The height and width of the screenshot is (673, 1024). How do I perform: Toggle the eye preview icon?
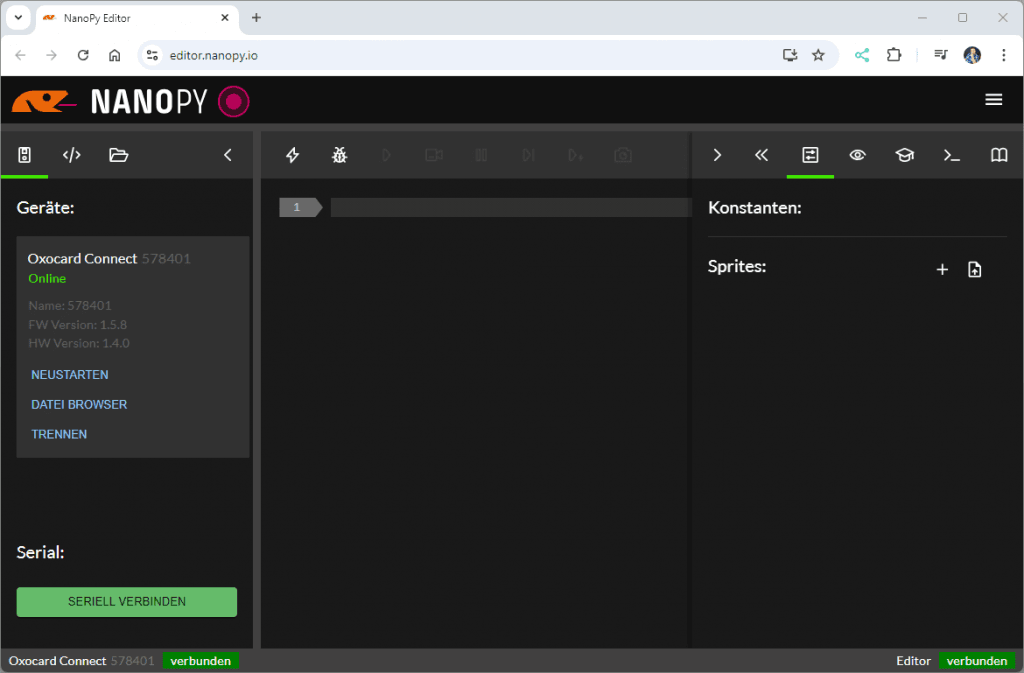point(857,155)
